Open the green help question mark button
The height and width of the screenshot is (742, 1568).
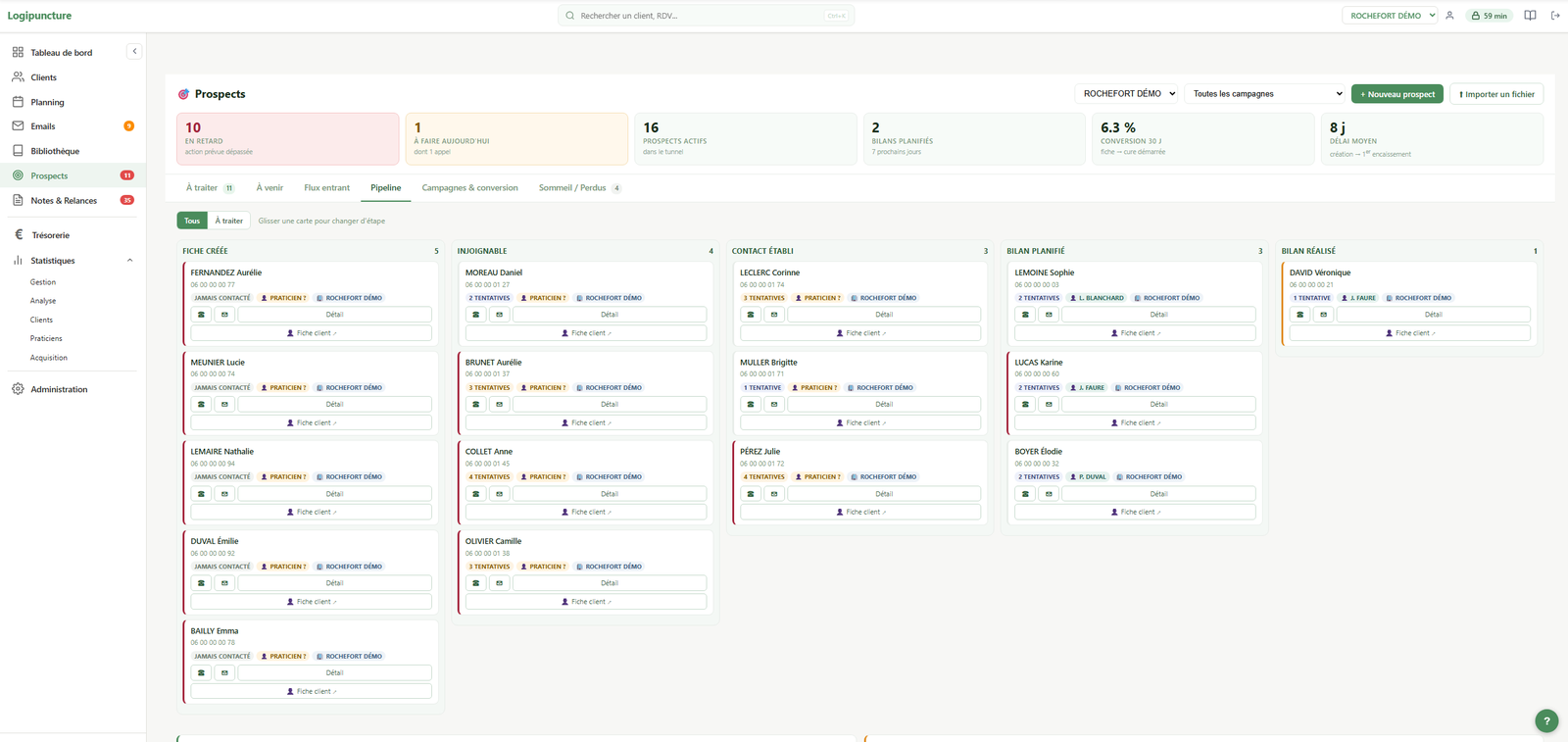(1546, 721)
